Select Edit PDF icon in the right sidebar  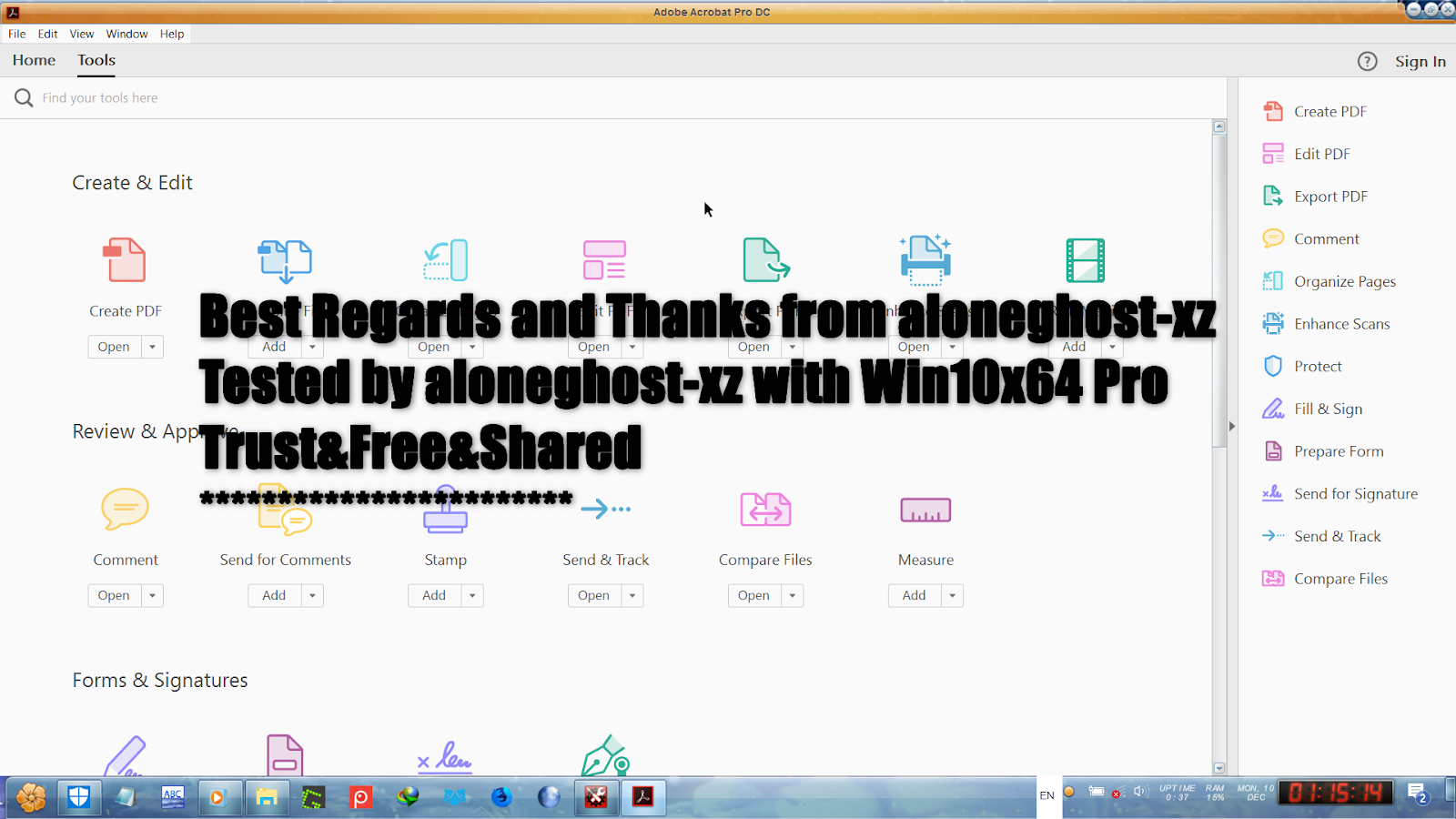1273,154
